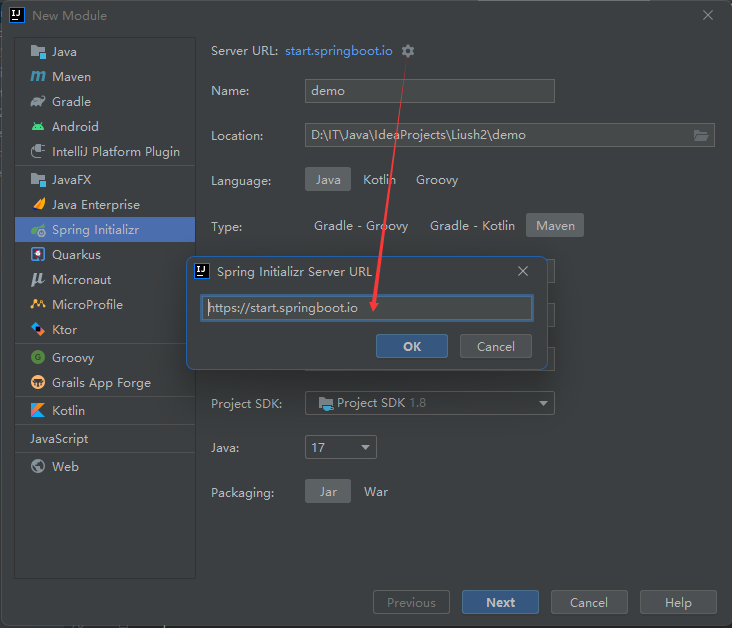
Task: Click the server URL text field
Action: [367, 308]
